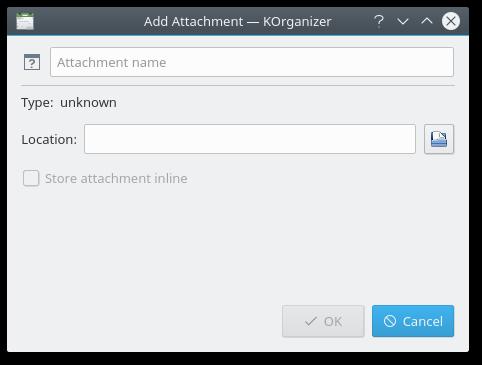Minimize dialog using the down chevron
Screen dimensions: 482x365
[403, 22]
